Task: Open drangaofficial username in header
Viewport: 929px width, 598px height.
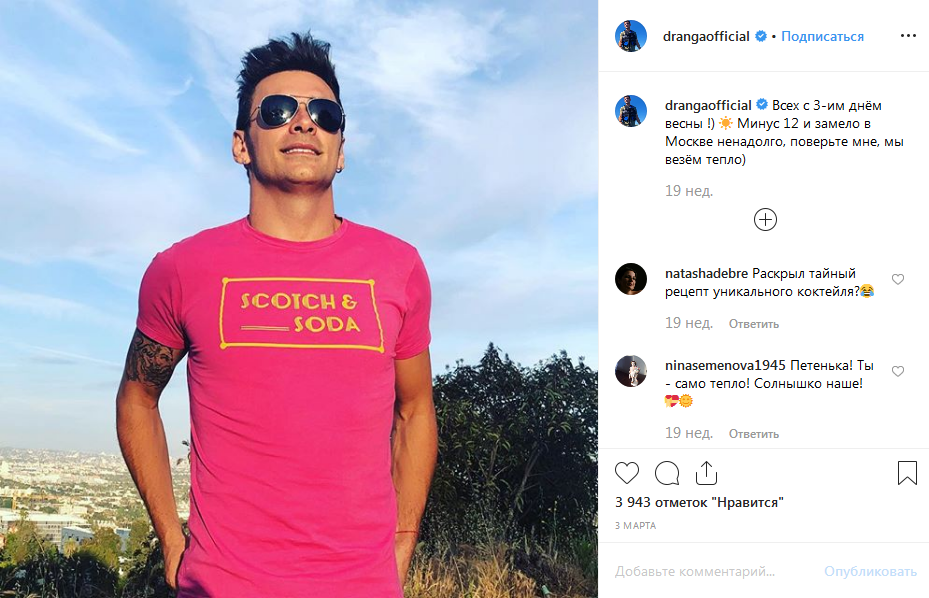Action: [x=706, y=36]
